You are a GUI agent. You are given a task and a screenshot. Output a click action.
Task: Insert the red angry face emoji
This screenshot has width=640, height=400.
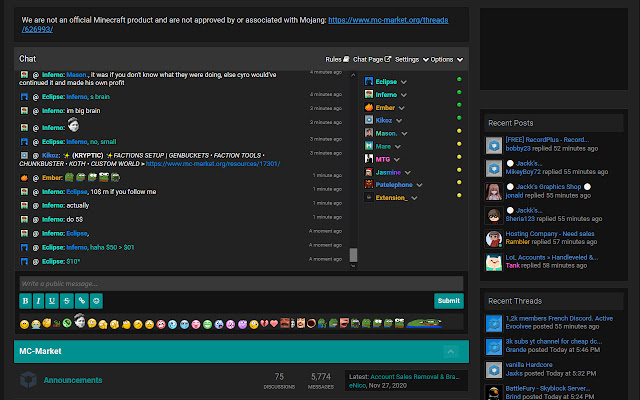pos(161,324)
